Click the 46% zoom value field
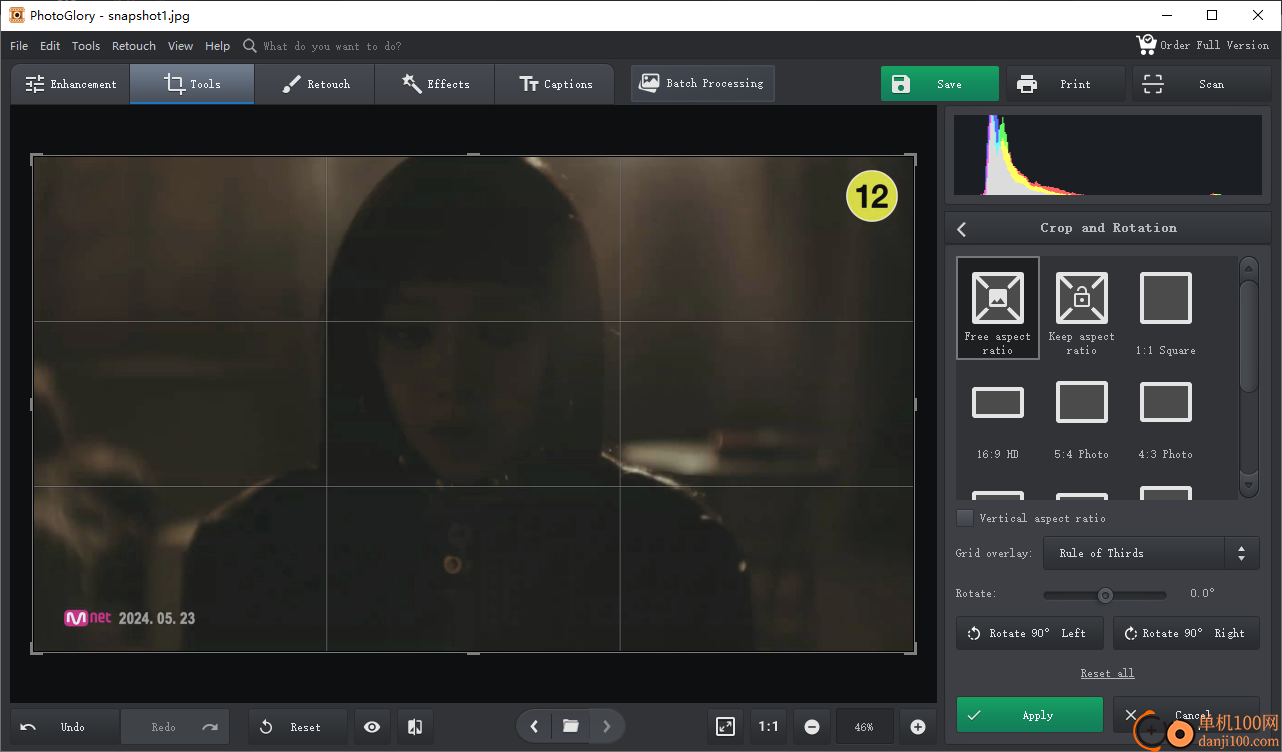This screenshot has width=1282, height=752. click(x=865, y=727)
